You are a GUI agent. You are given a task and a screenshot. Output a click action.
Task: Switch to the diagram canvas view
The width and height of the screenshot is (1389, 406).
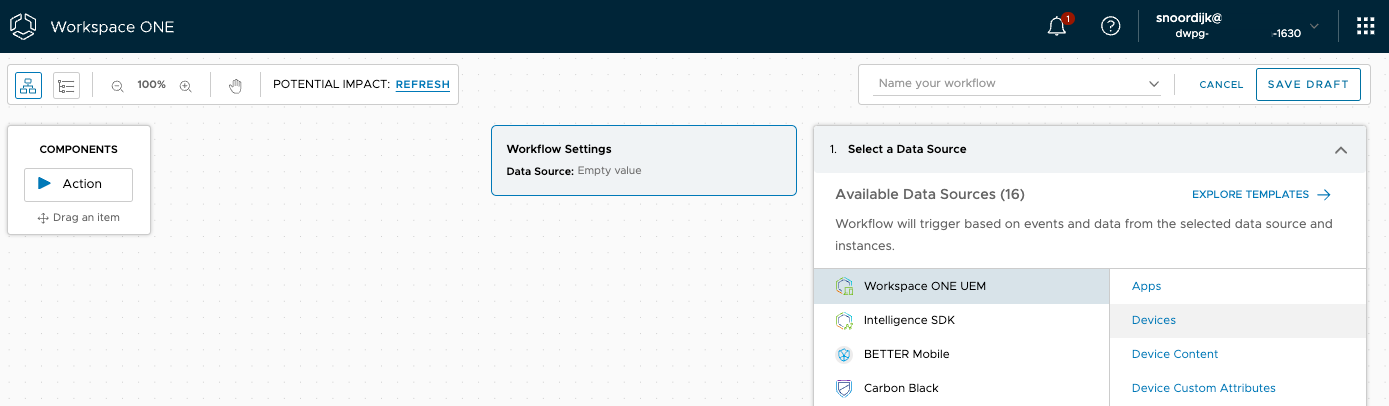tap(28, 86)
